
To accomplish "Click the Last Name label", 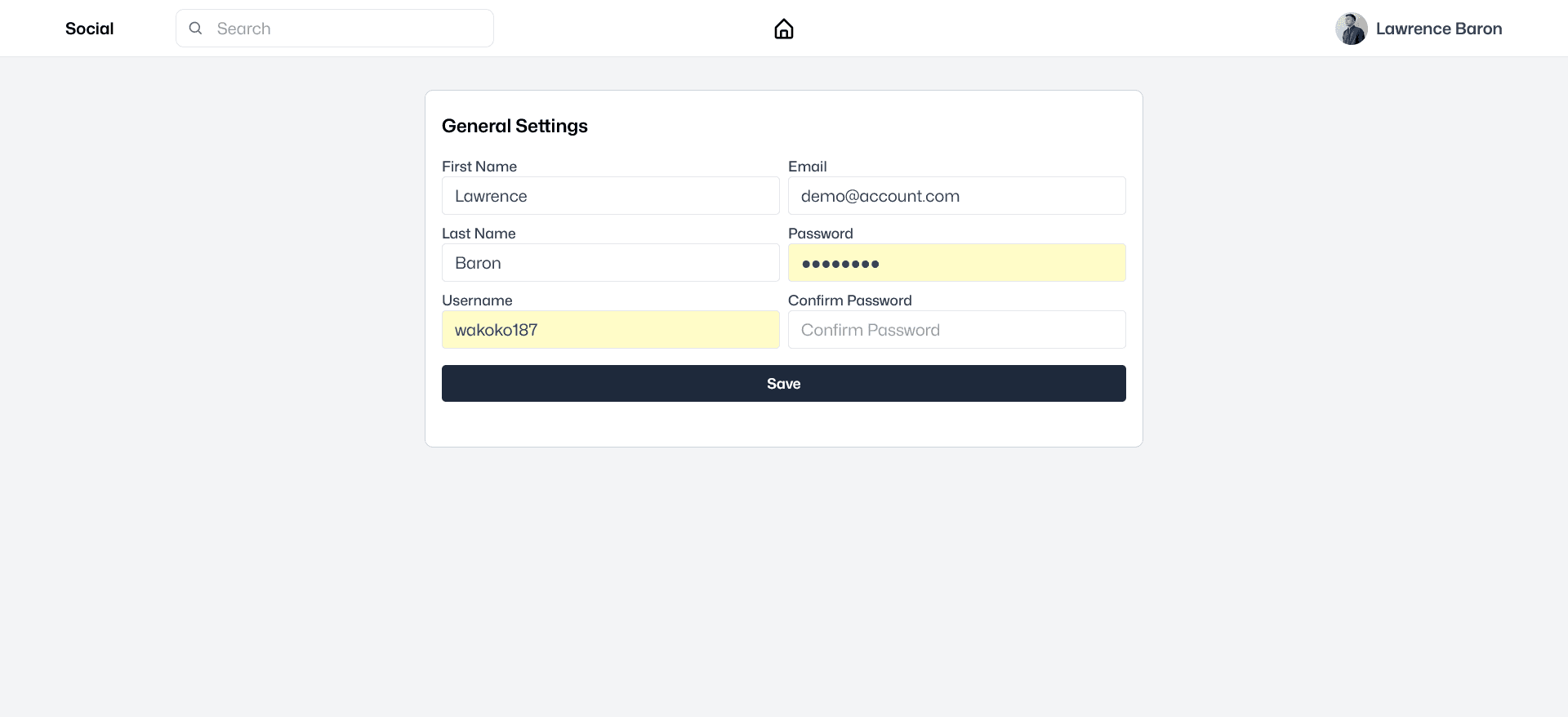I will (x=479, y=234).
